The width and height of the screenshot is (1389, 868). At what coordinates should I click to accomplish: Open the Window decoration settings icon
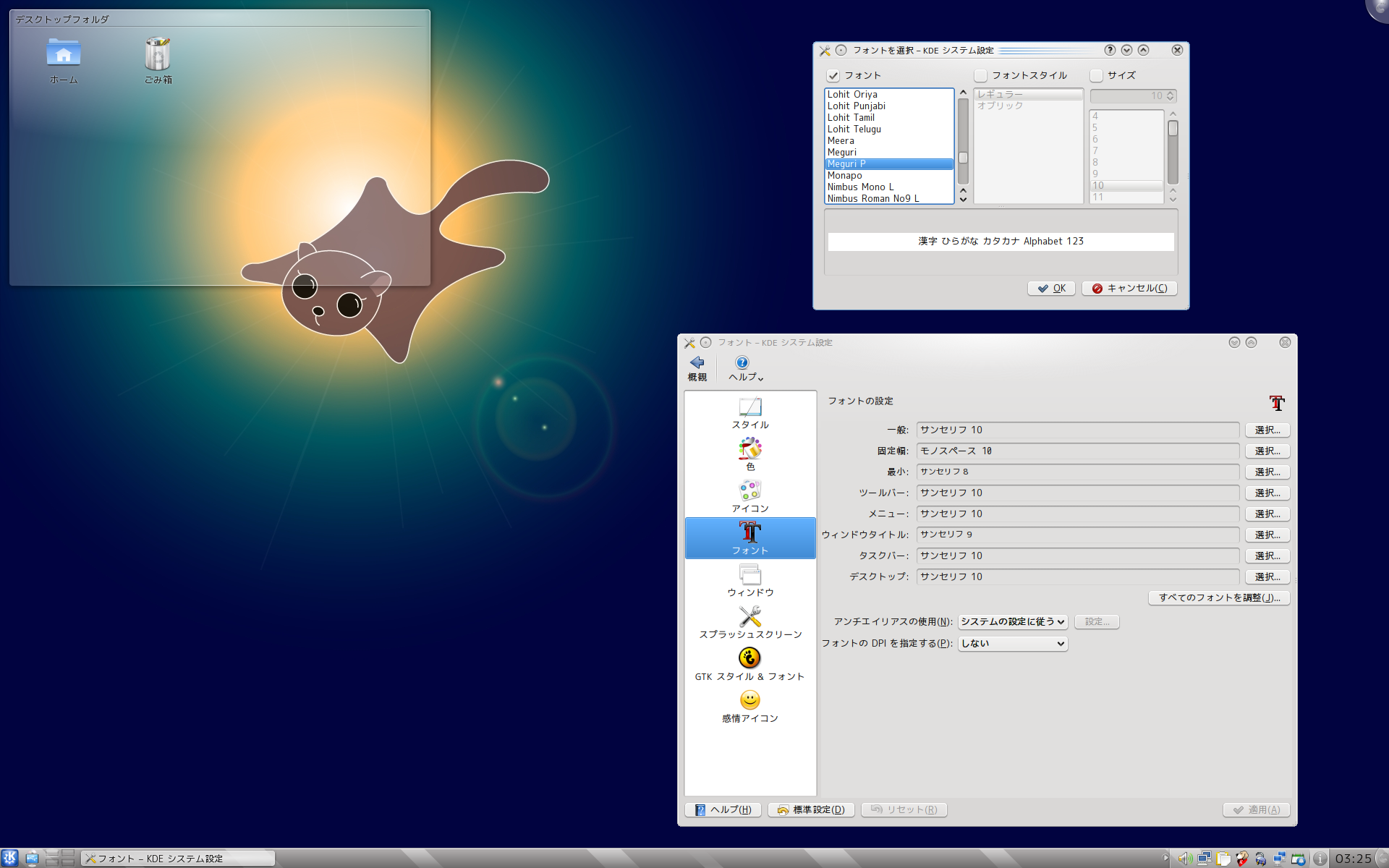(749, 580)
